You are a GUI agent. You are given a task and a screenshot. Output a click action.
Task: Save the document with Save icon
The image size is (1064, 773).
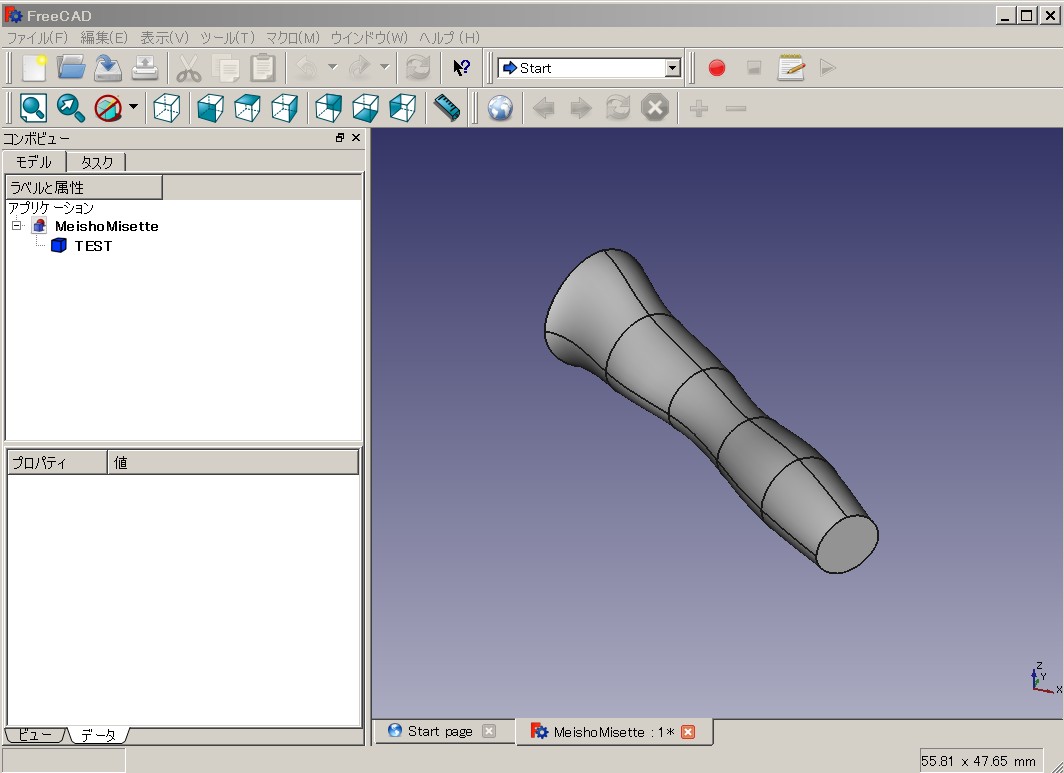pos(107,68)
